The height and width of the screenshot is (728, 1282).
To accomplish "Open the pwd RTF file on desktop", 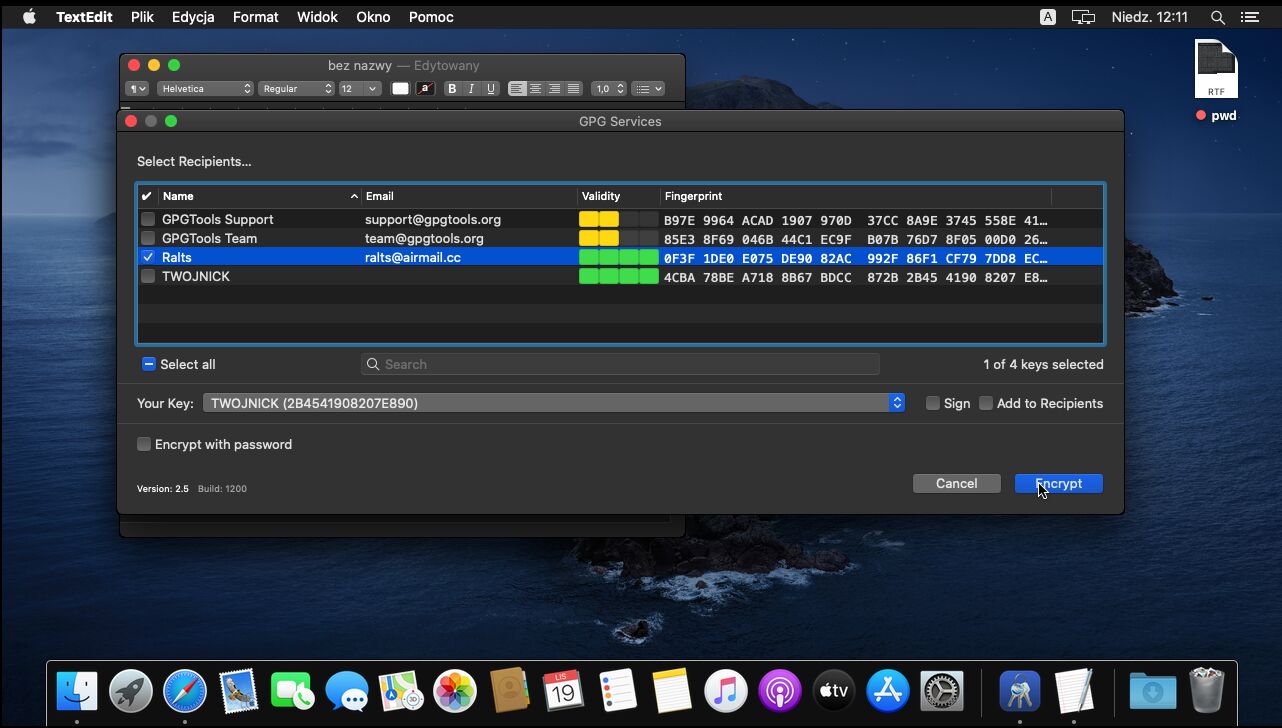I will point(1215,72).
